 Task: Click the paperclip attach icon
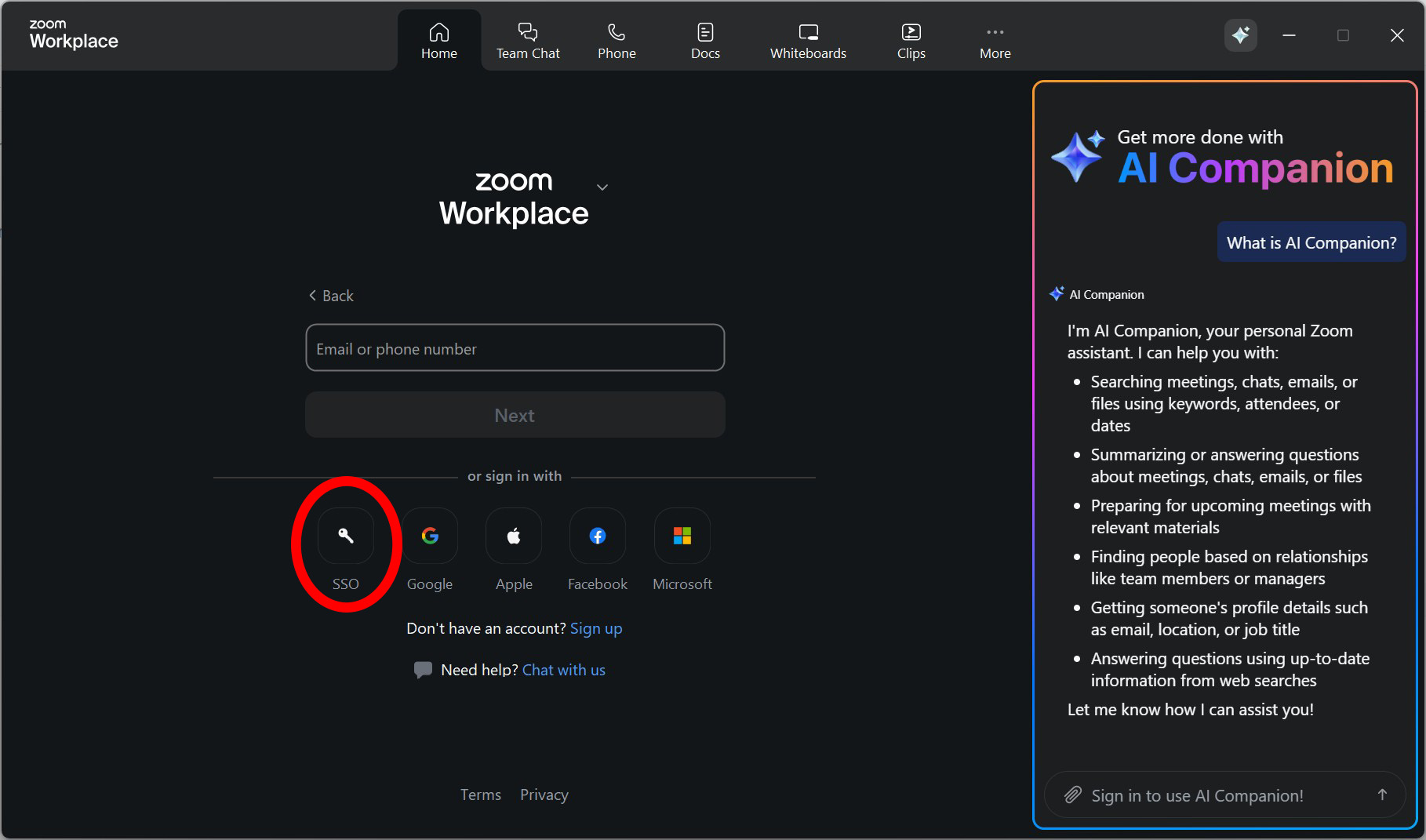coord(1072,795)
